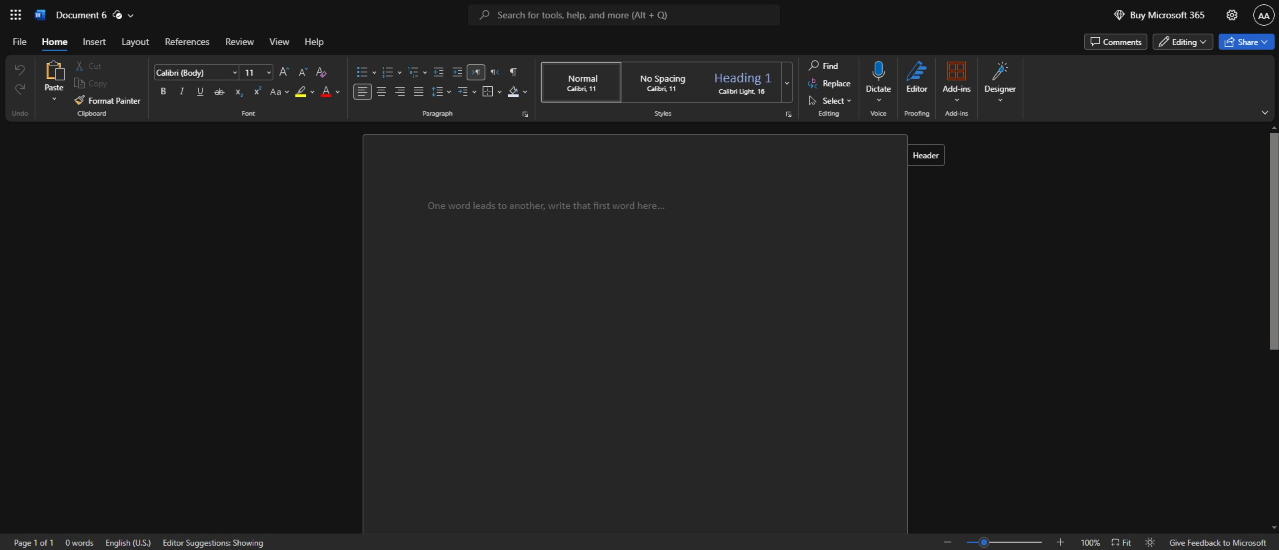The width and height of the screenshot is (1279, 550).
Task: Open the Change Case Aa dropdown
Action: pos(279,92)
